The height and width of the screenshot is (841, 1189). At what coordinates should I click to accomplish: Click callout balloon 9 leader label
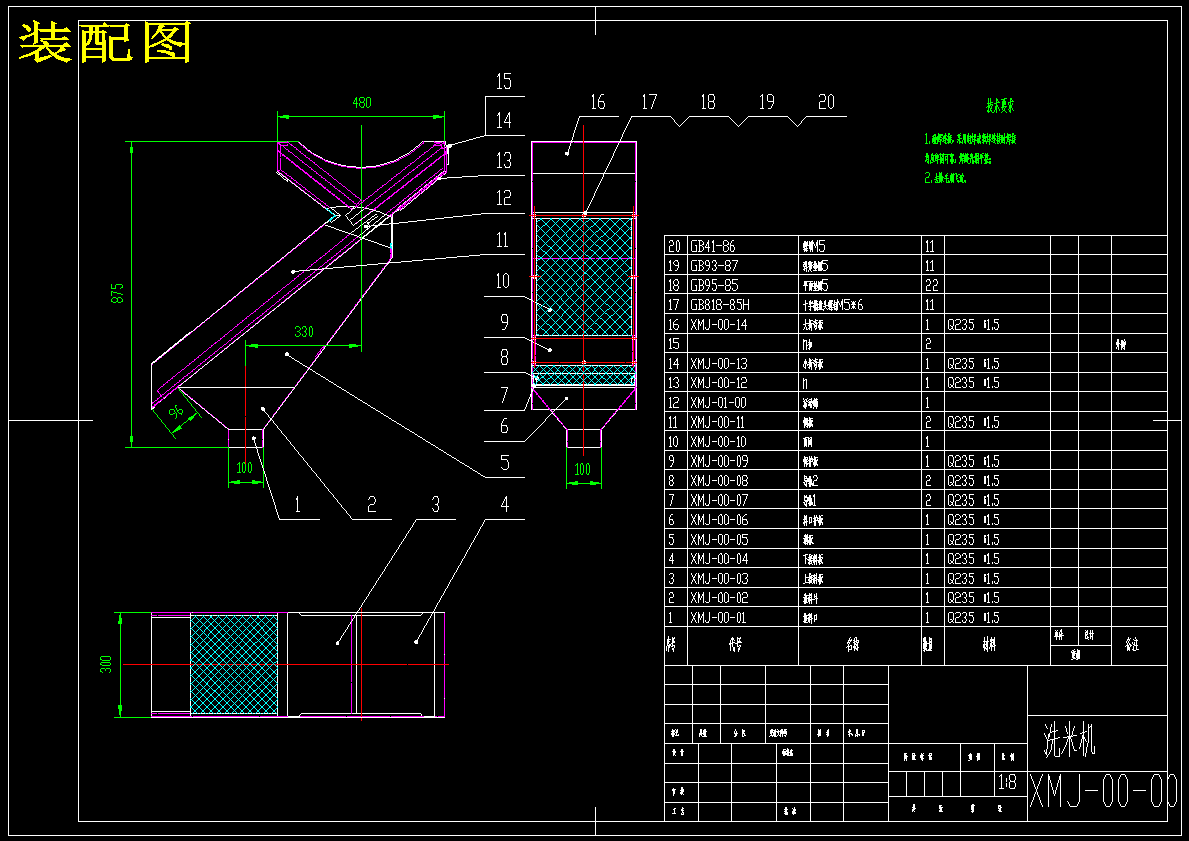tap(504, 322)
